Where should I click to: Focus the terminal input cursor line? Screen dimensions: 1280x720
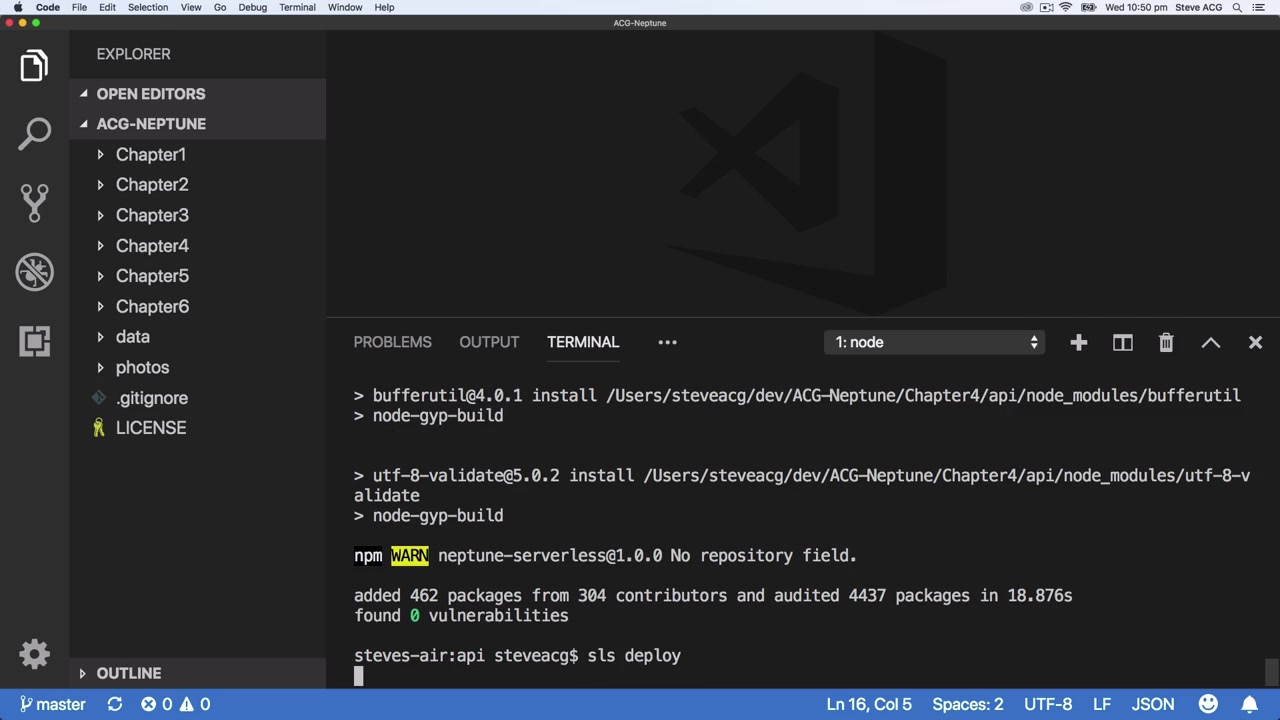(x=358, y=676)
